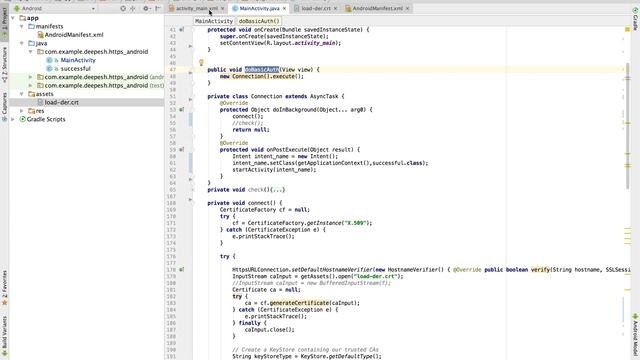Click the class icon beside successful in the tree
The height and width of the screenshot is (360, 640).
(49, 69)
